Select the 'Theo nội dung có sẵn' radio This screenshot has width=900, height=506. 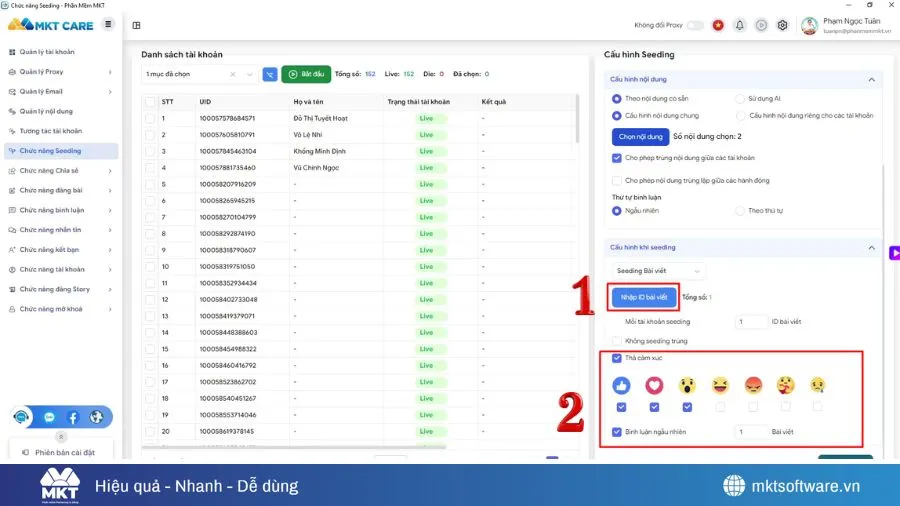click(x=616, y=99)
